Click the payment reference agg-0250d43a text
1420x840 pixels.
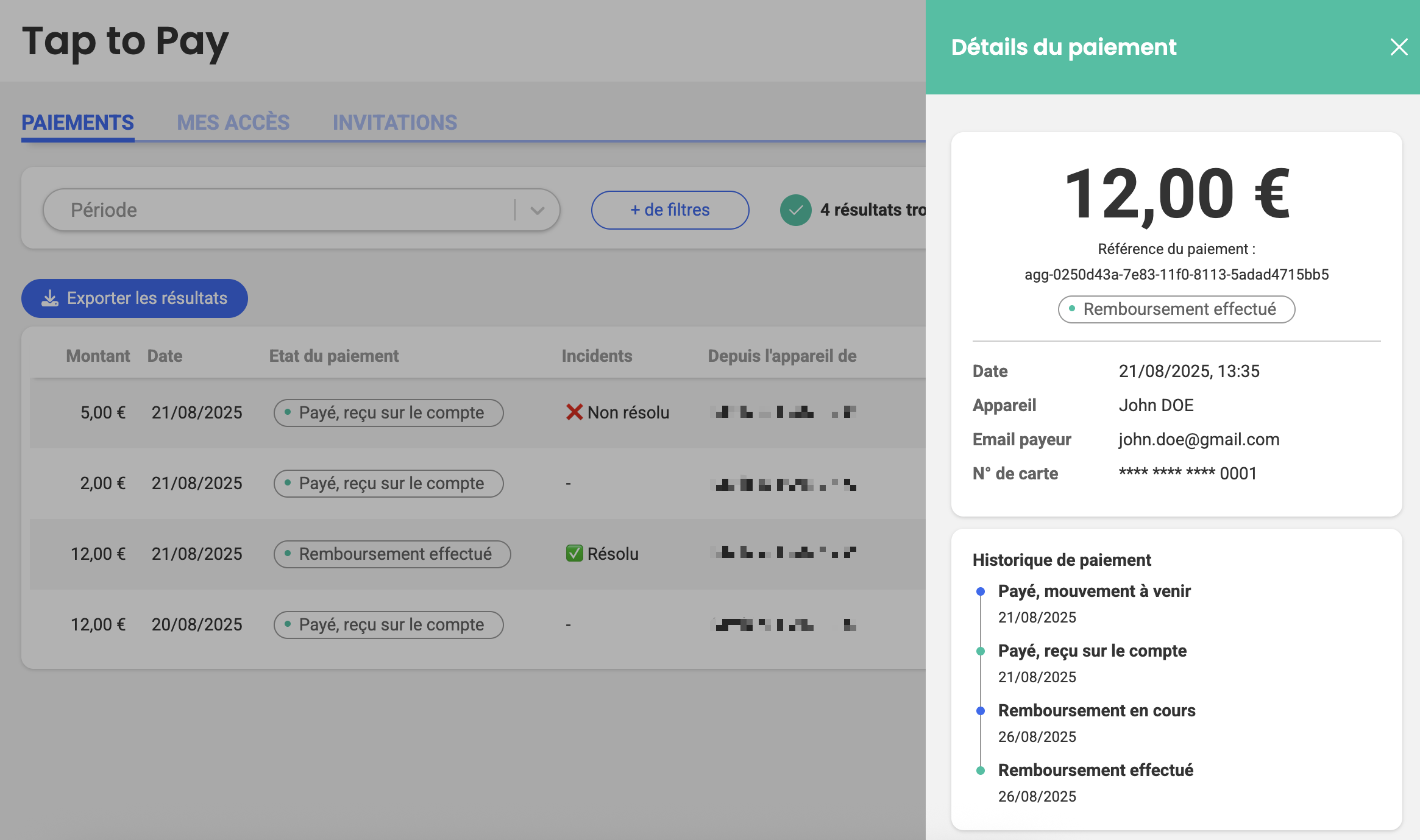pyautogui.click(x=1176, y=274)
